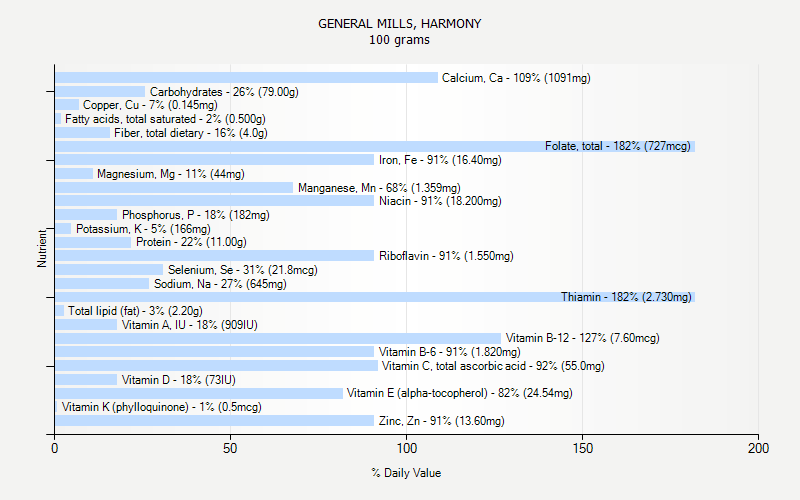Image resolution: width=800 pixels, height=500 pixels.
Task: Click the Phosphorus, P - 18% label
Action: click(195, 215)
